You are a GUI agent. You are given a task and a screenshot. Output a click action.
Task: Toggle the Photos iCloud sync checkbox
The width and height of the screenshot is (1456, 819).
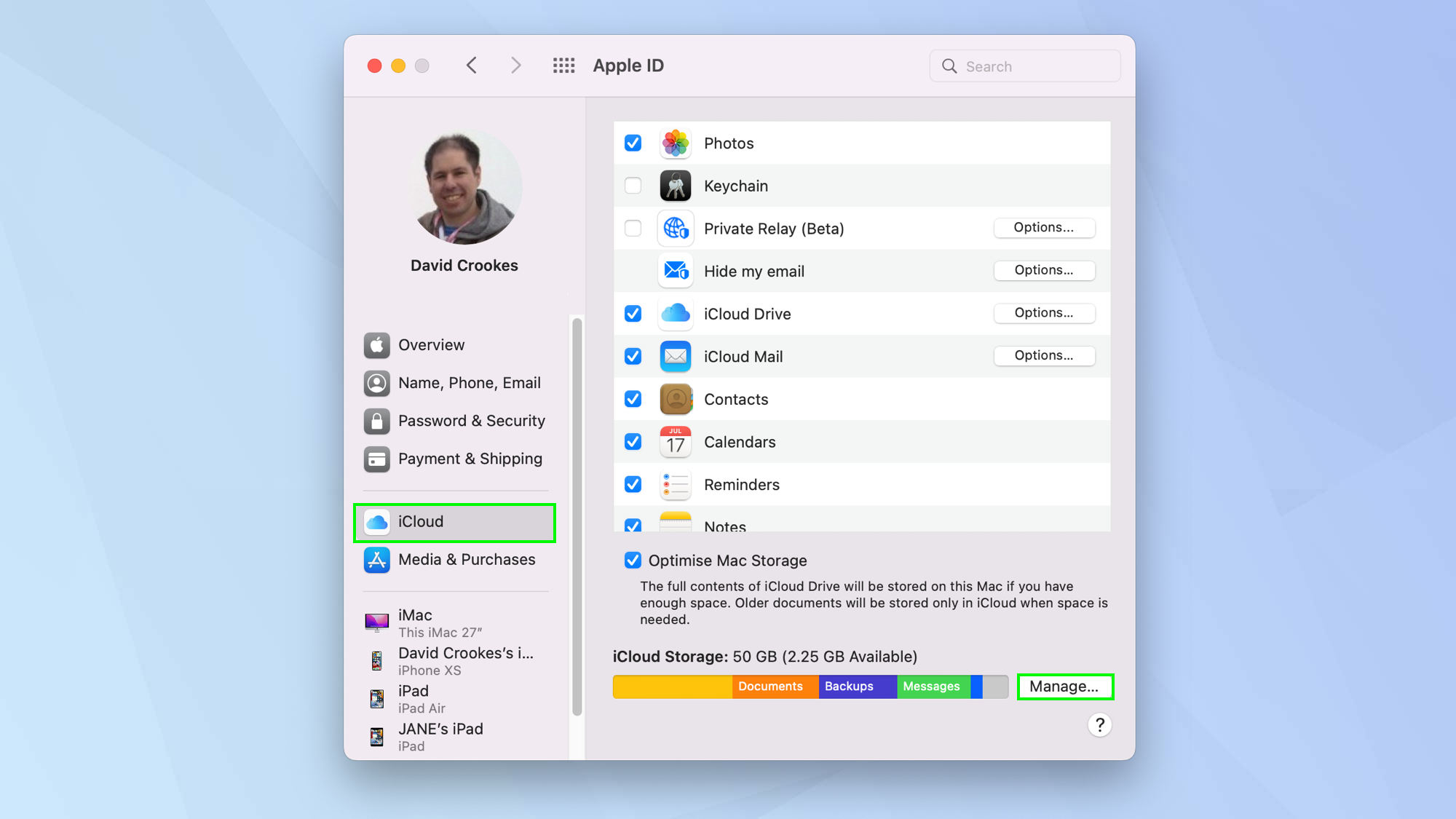pyautogui.click(x=633, y=142)
